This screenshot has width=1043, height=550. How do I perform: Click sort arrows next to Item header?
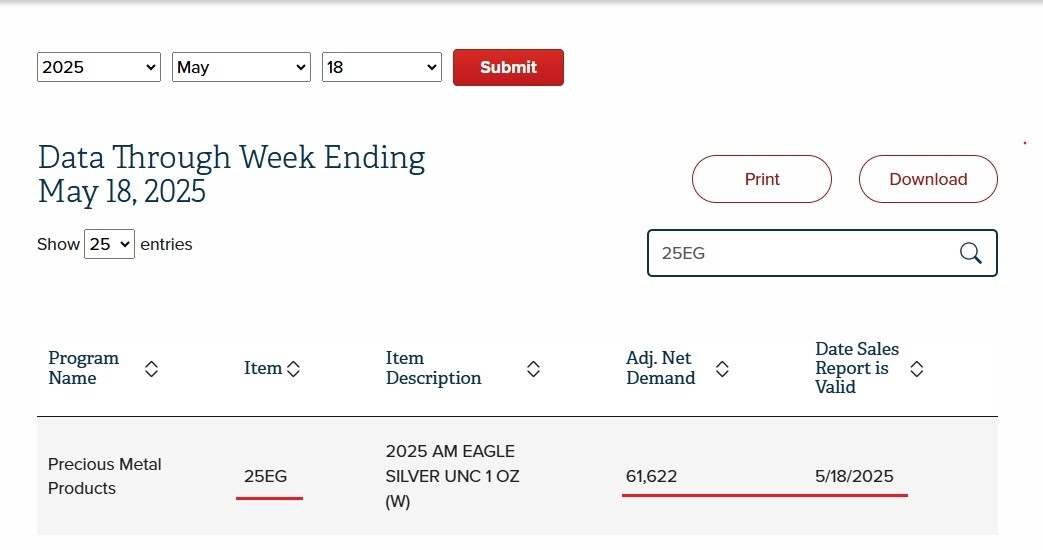coord(293,369)
